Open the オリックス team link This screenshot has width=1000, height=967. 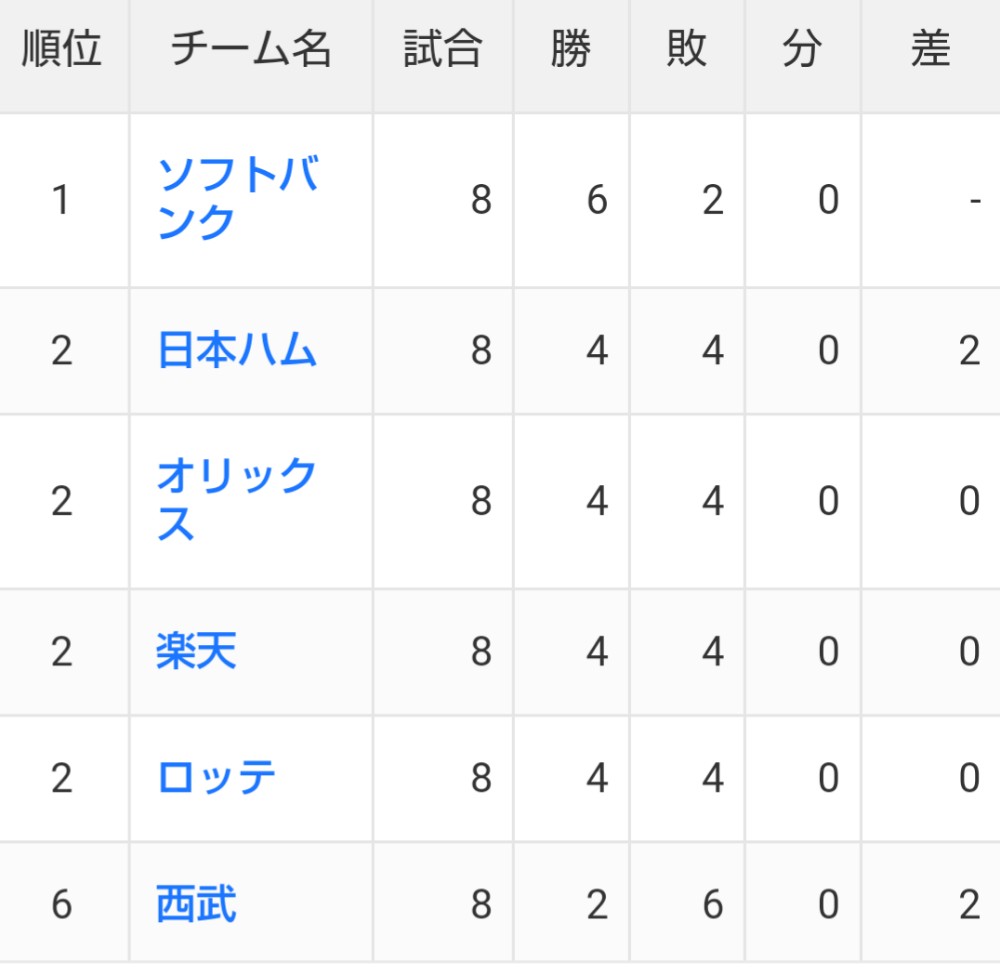point(237,500)
